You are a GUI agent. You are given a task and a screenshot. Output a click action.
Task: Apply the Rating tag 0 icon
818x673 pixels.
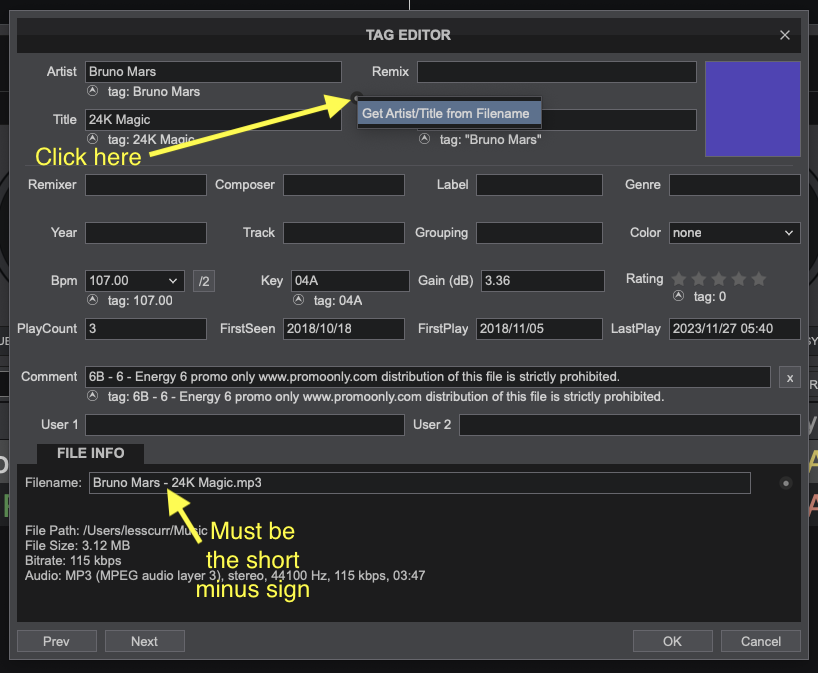(x=678, y=296)
